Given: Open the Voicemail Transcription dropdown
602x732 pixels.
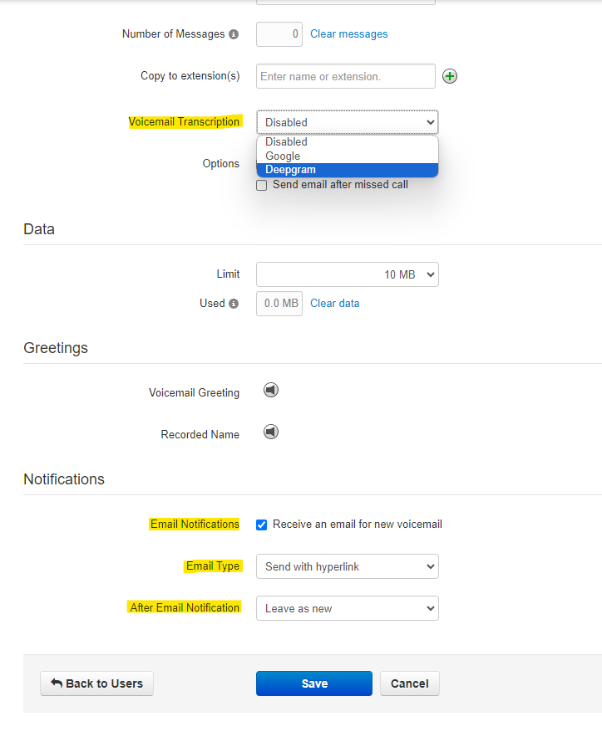Looking at the screenshot, I should (347, 122).
